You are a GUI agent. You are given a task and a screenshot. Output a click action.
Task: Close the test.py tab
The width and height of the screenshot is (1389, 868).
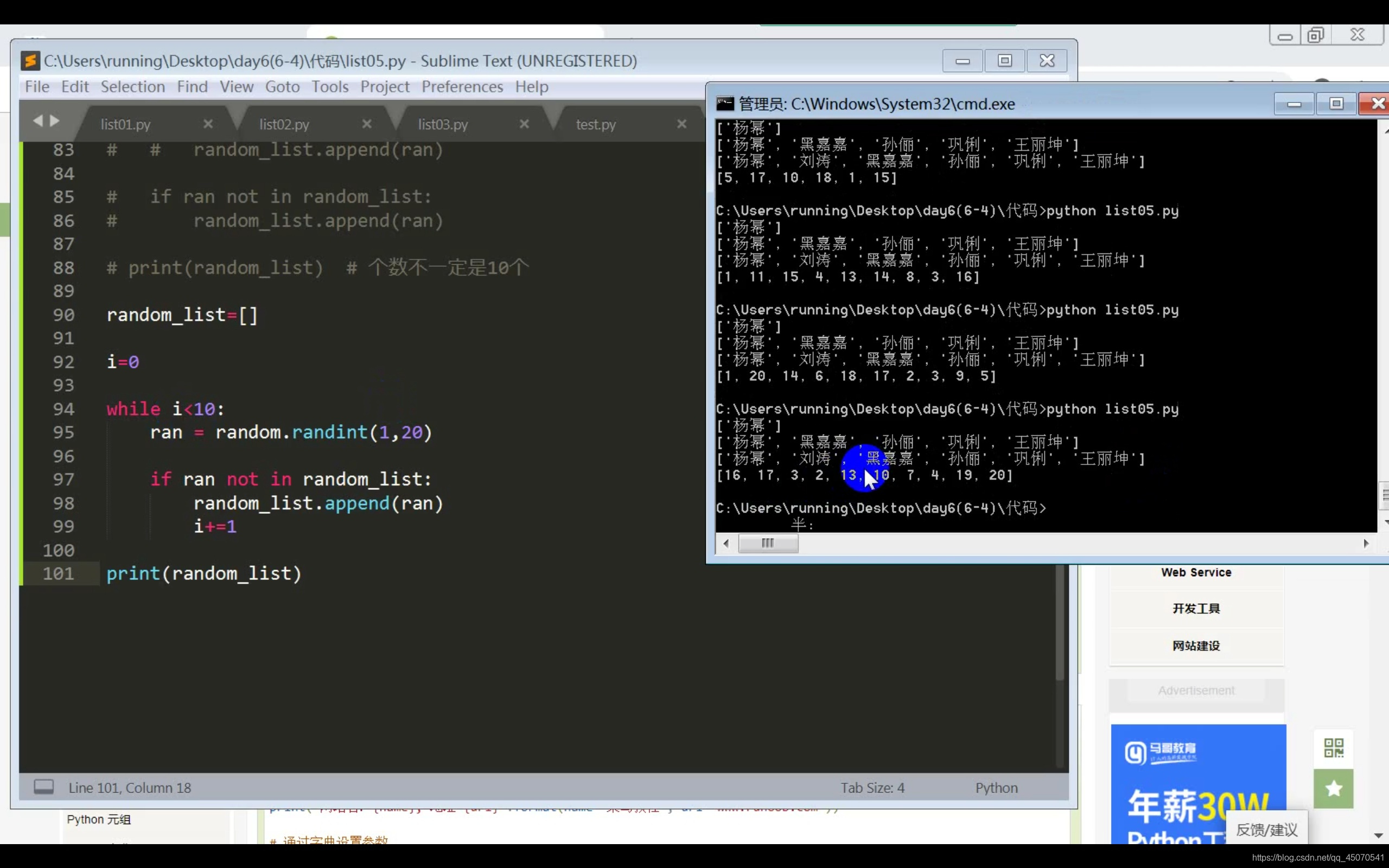point(681,124)
